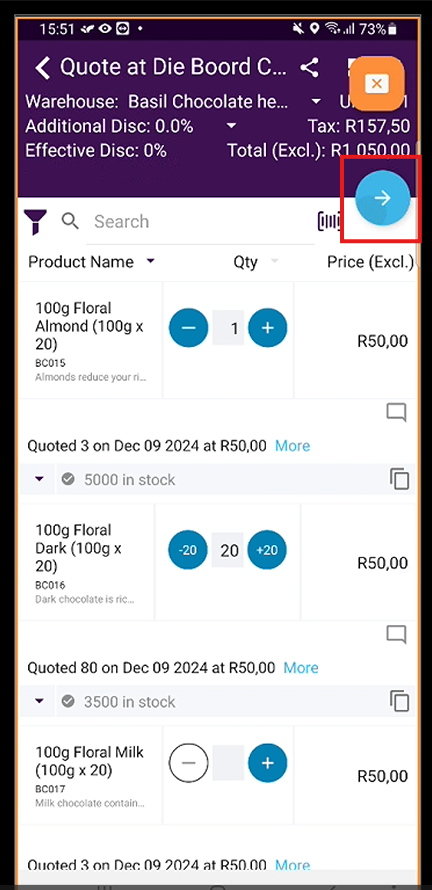Open the product filter funnel icon

[35, 221]
